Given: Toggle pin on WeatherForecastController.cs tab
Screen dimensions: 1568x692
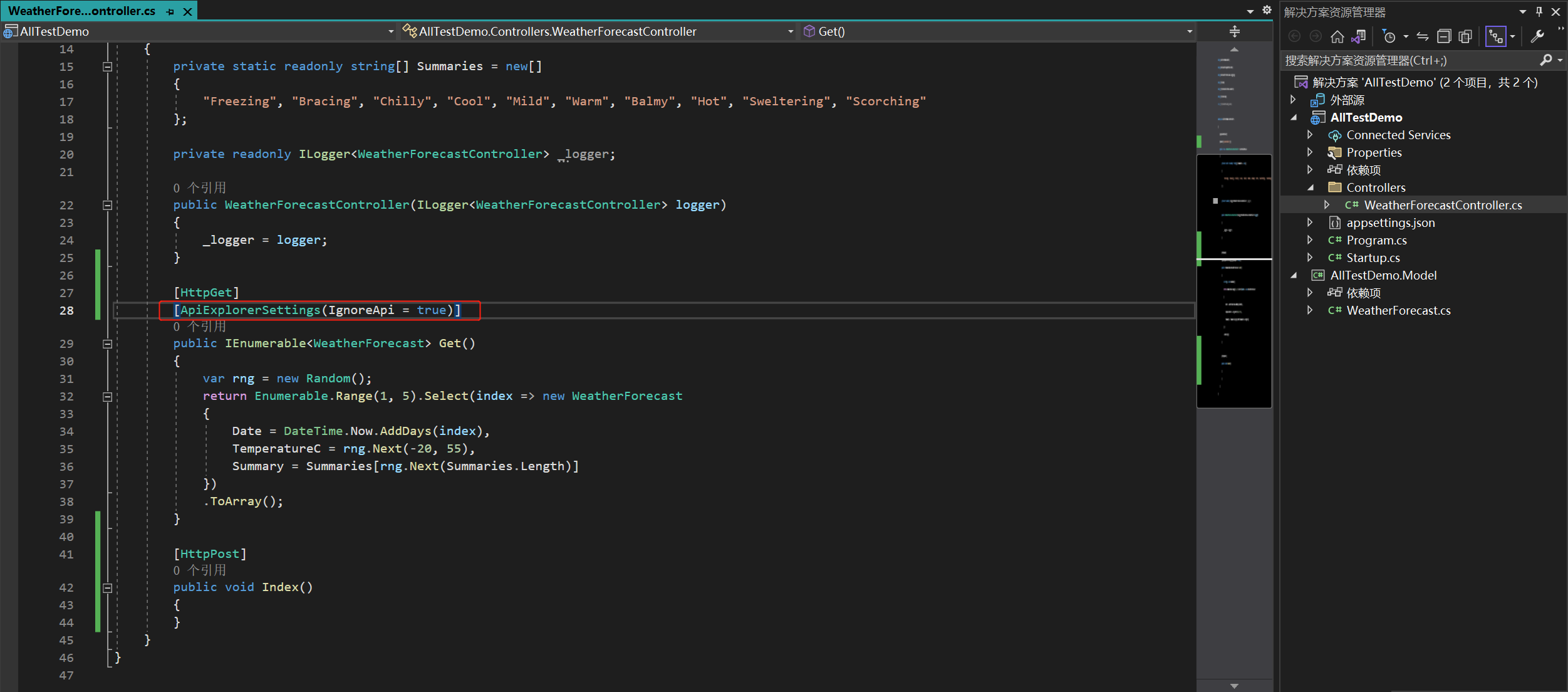Looking at the screenshot, I should pos(170,11).
